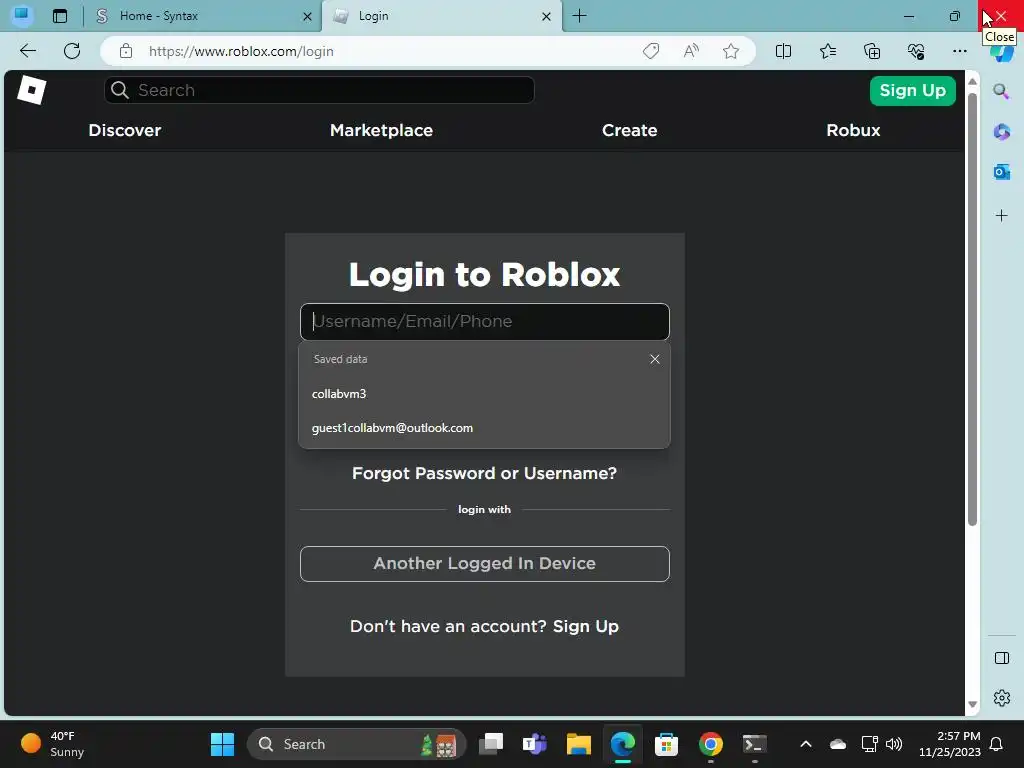Select the Login tab
The width and height of the screenshot is (1024, 768).
441,16
